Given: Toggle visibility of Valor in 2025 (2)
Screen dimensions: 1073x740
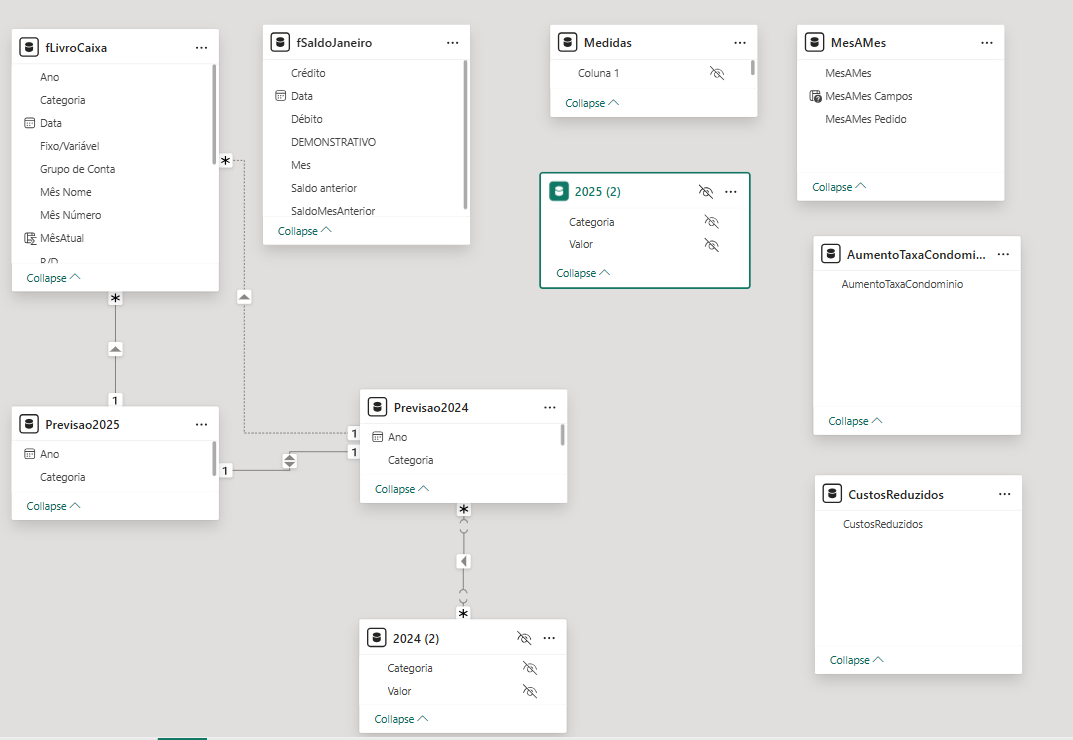Looking at the screenshot, I should coord(712,244).
